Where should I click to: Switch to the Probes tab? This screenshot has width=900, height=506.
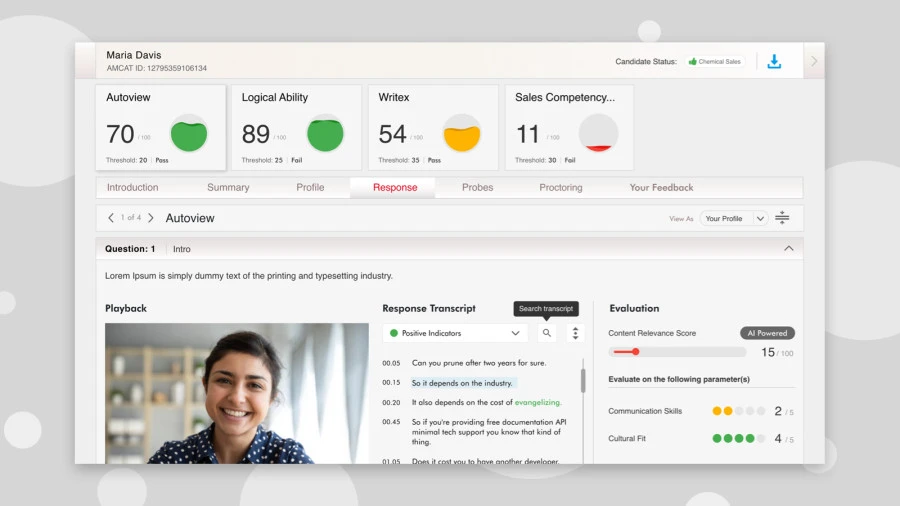[x=477, y=188]
